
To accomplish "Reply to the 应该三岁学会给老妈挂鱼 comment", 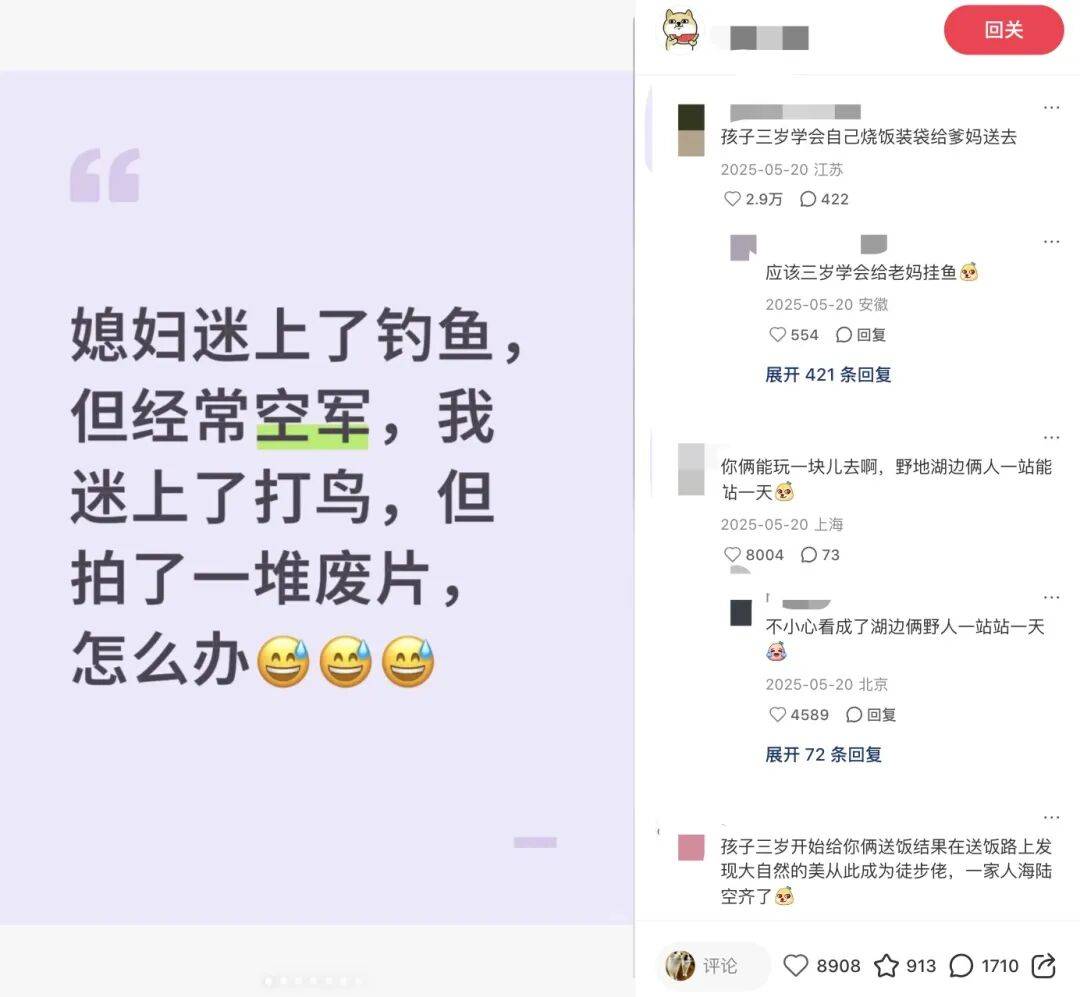I will tap(860, 334).
